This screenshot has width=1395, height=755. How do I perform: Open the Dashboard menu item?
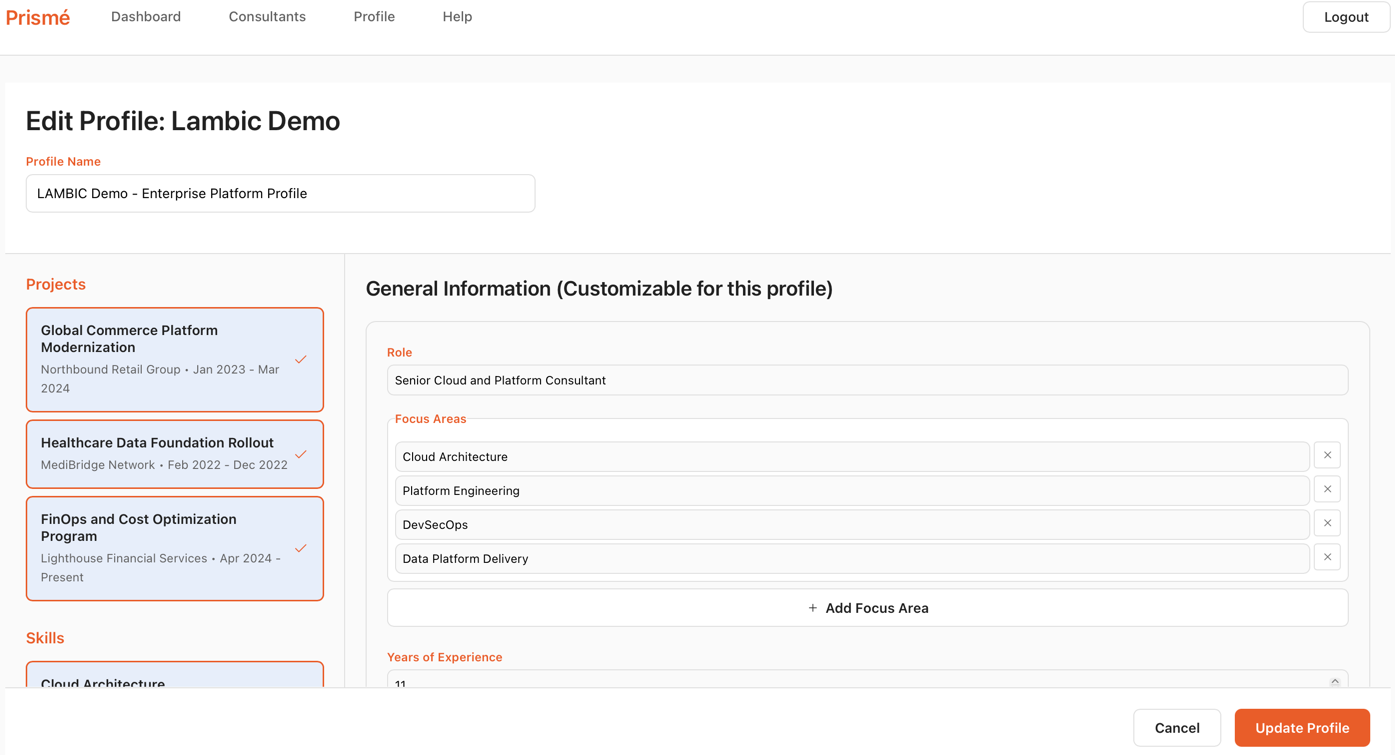[x=145, y=16]
